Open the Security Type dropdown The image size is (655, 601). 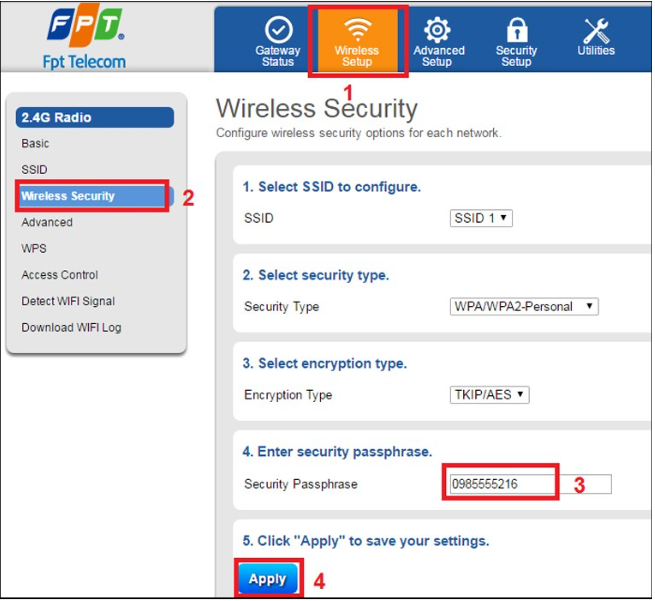click(524, 306)
